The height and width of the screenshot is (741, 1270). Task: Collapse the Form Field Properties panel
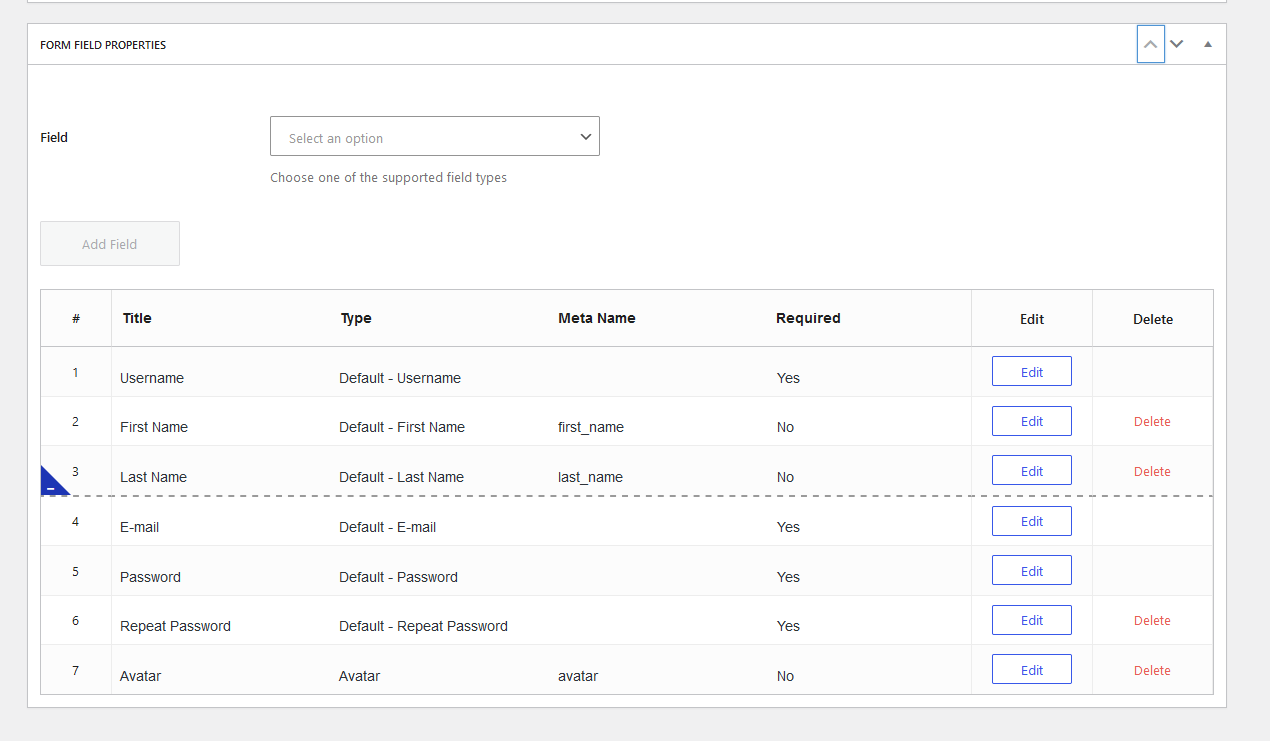(x=1208, y=45)
